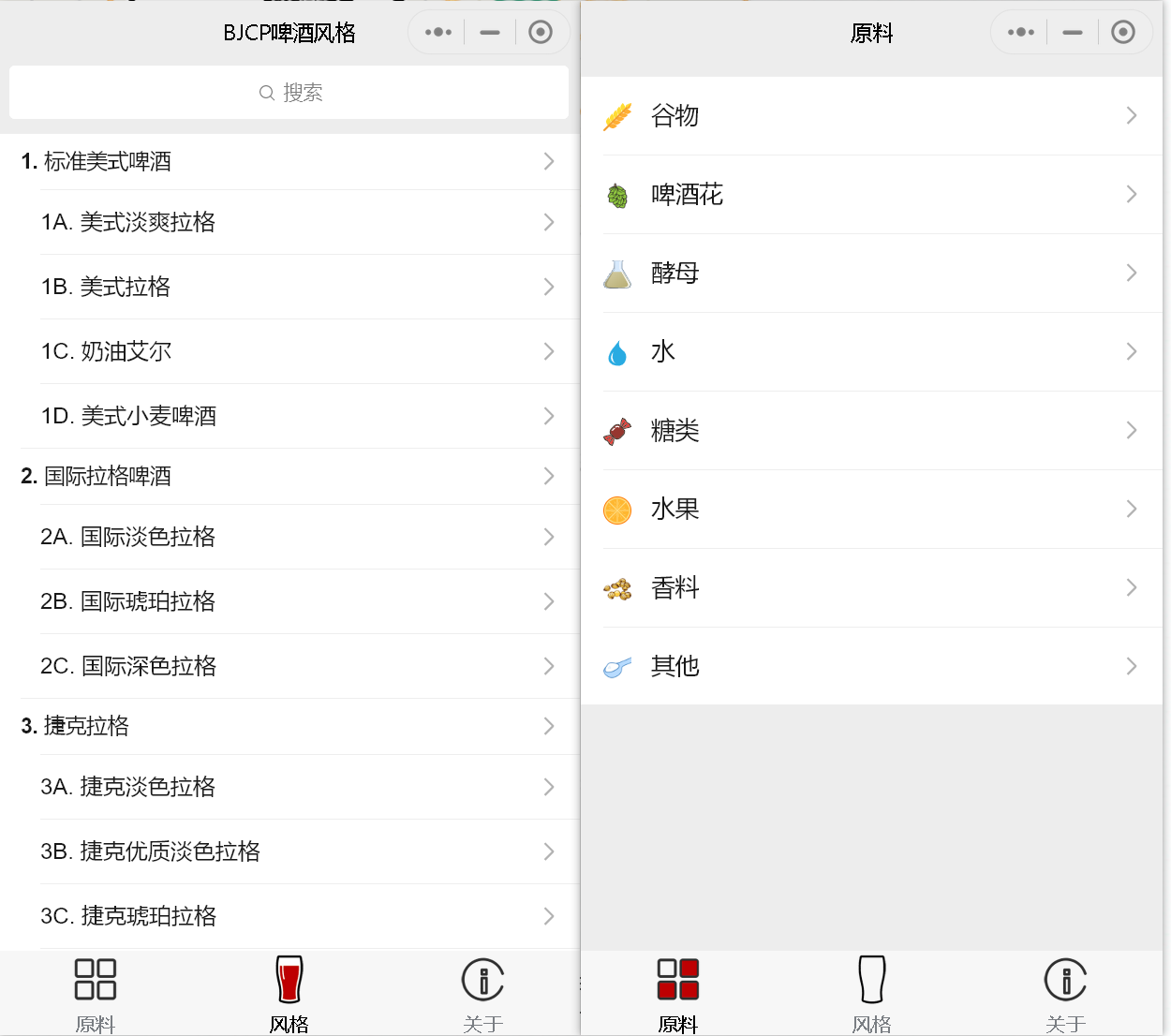The height and width of the screenshot is (1036, 1171).
Task: Tap the green hop icon for 啤酒花
Action: click(x=617, y=195)
